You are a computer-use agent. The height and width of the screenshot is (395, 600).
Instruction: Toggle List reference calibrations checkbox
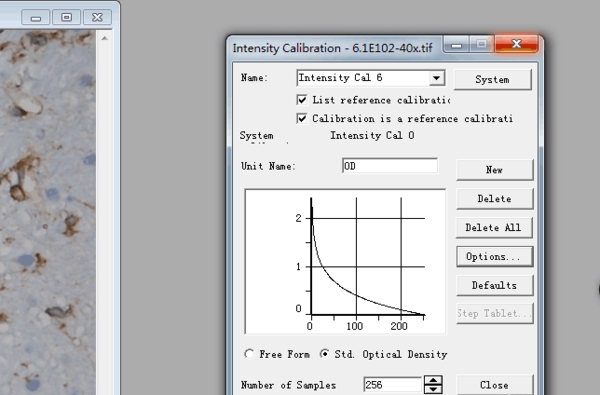302,100
